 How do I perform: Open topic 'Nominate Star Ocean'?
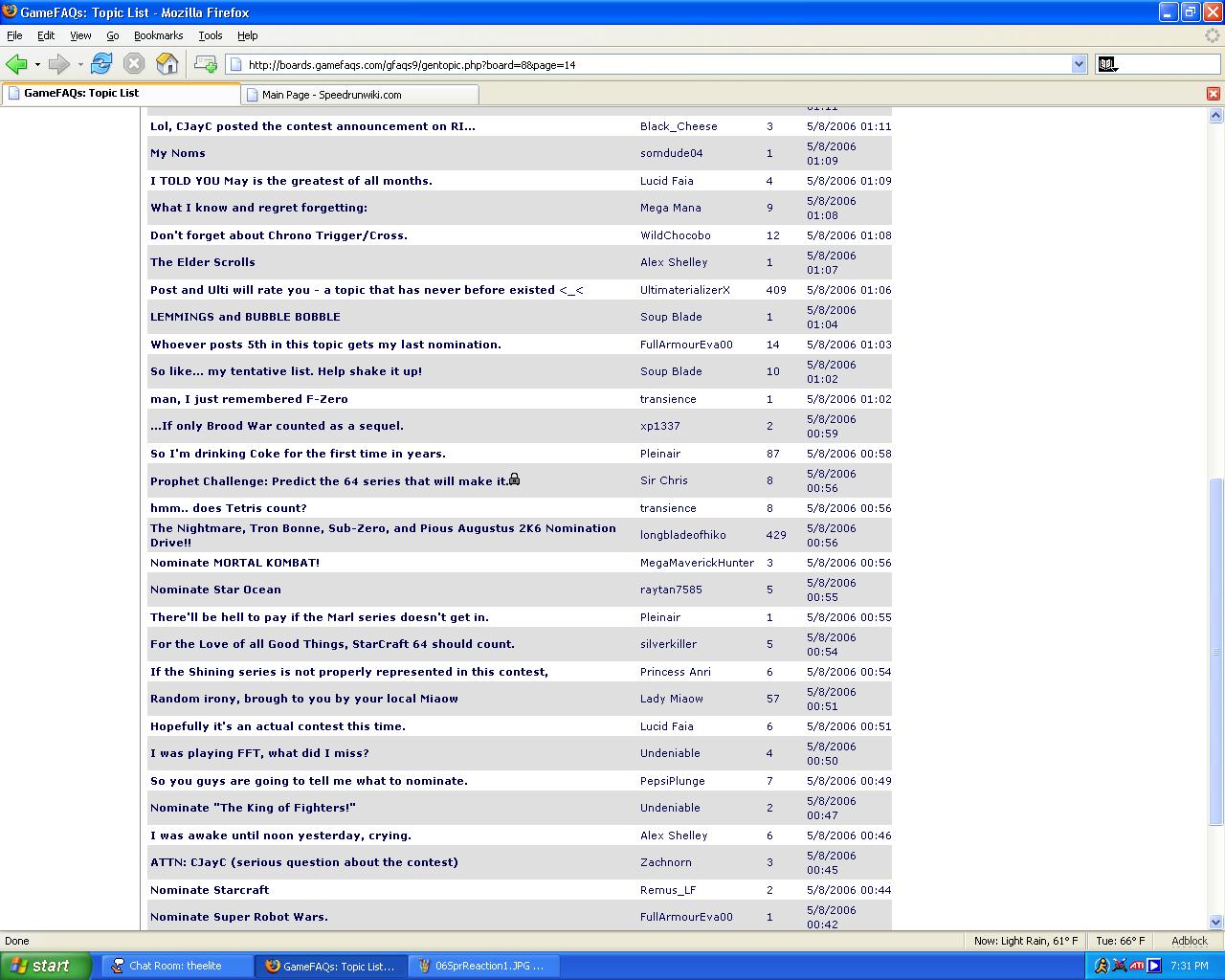tap(215, 590)
